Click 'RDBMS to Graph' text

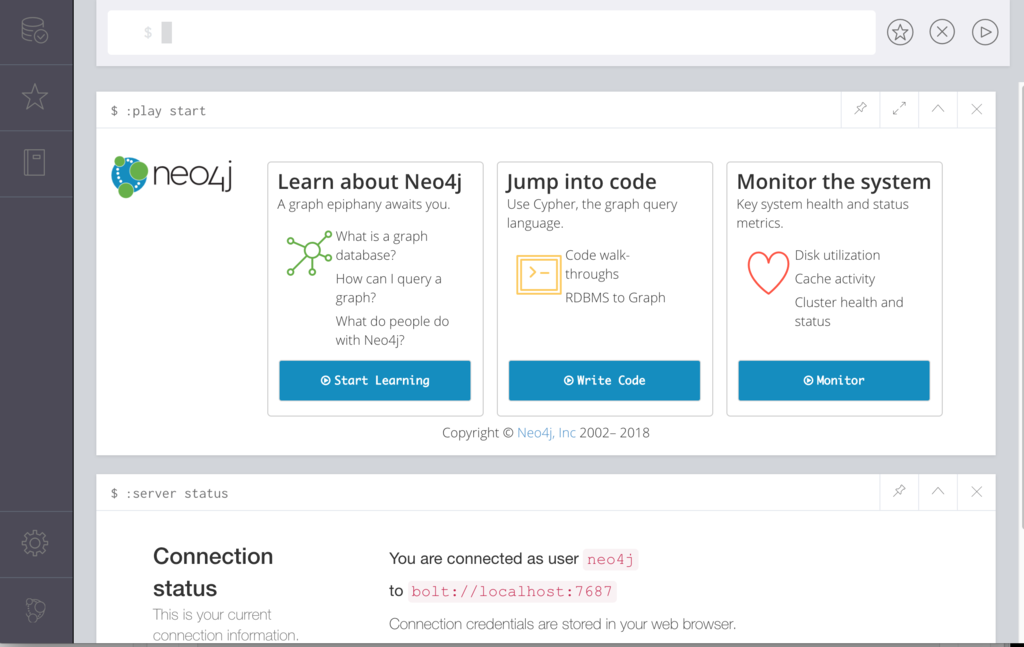615,298
